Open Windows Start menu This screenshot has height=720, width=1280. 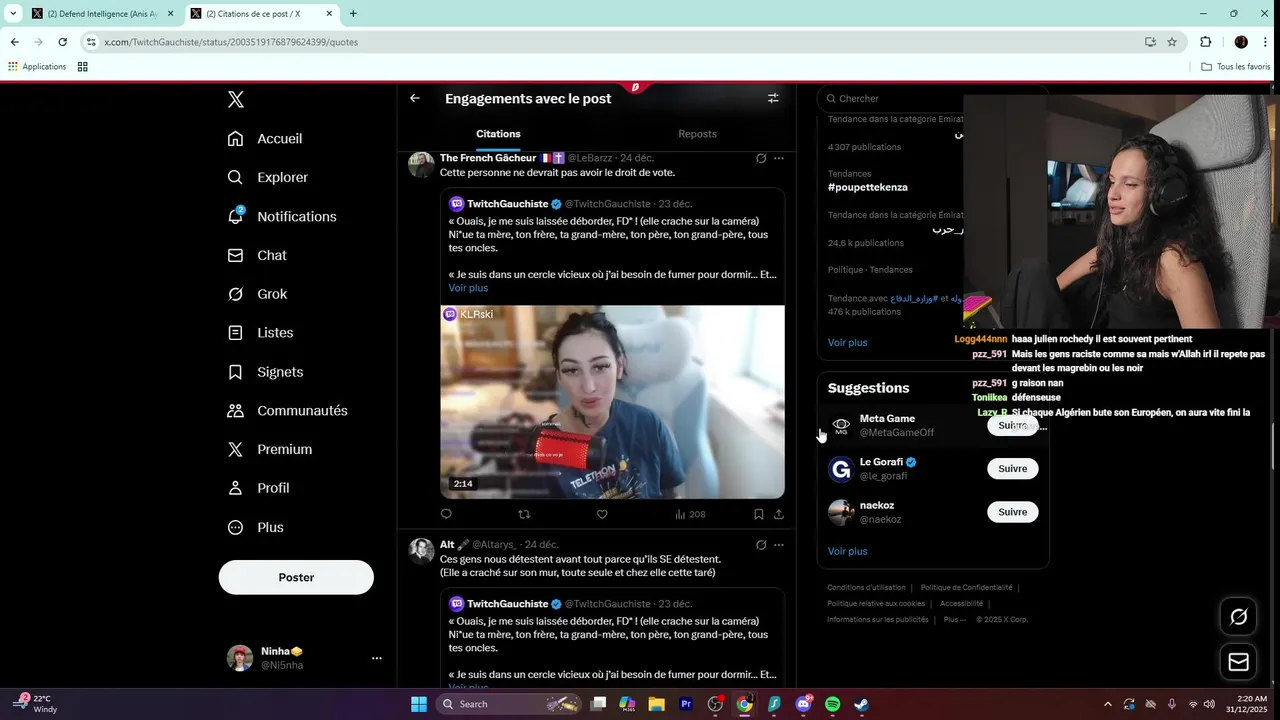[x=419, y=704]
